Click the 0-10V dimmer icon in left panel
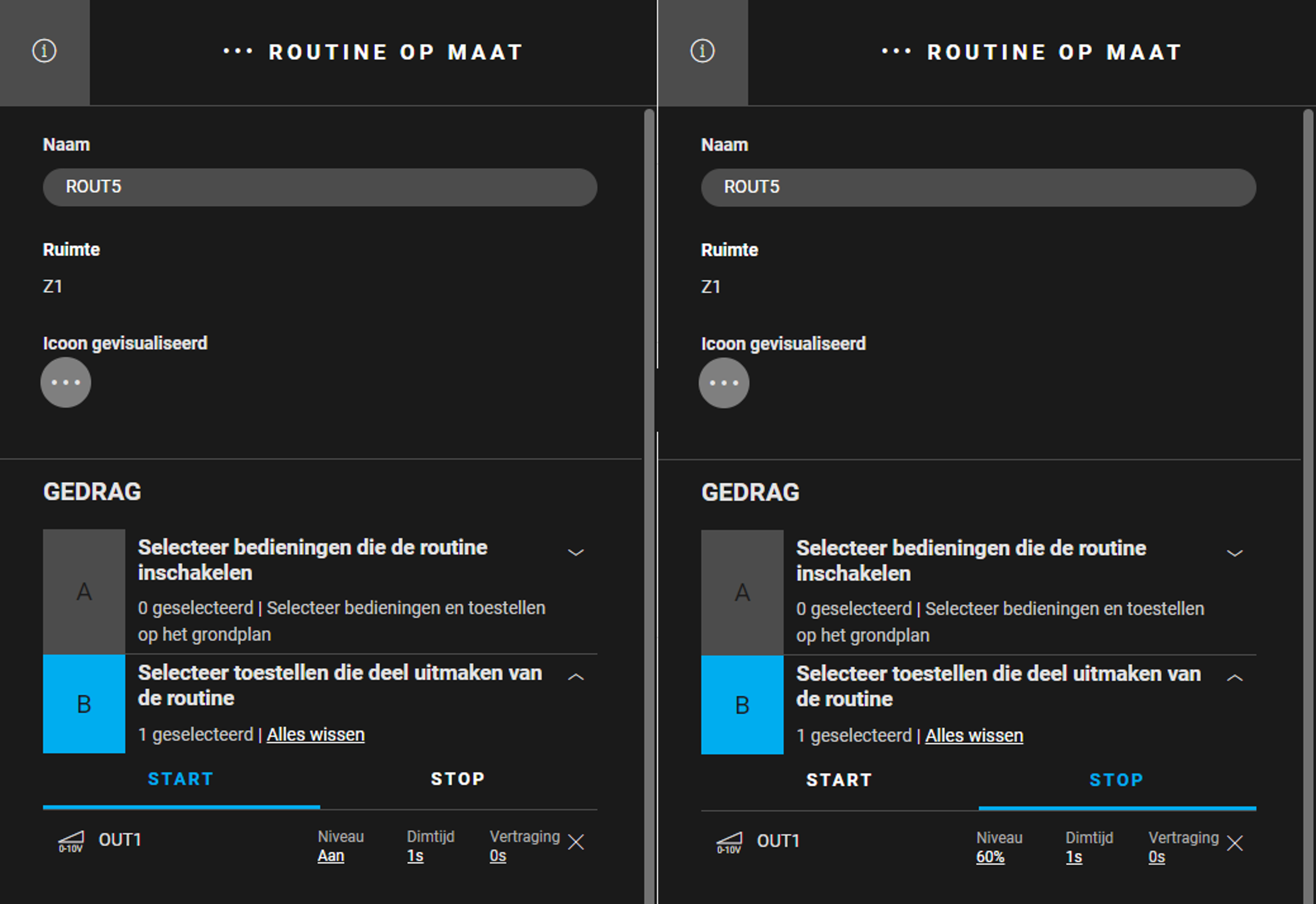This screenshot has height=904, width=1316. tap(71, 841)
